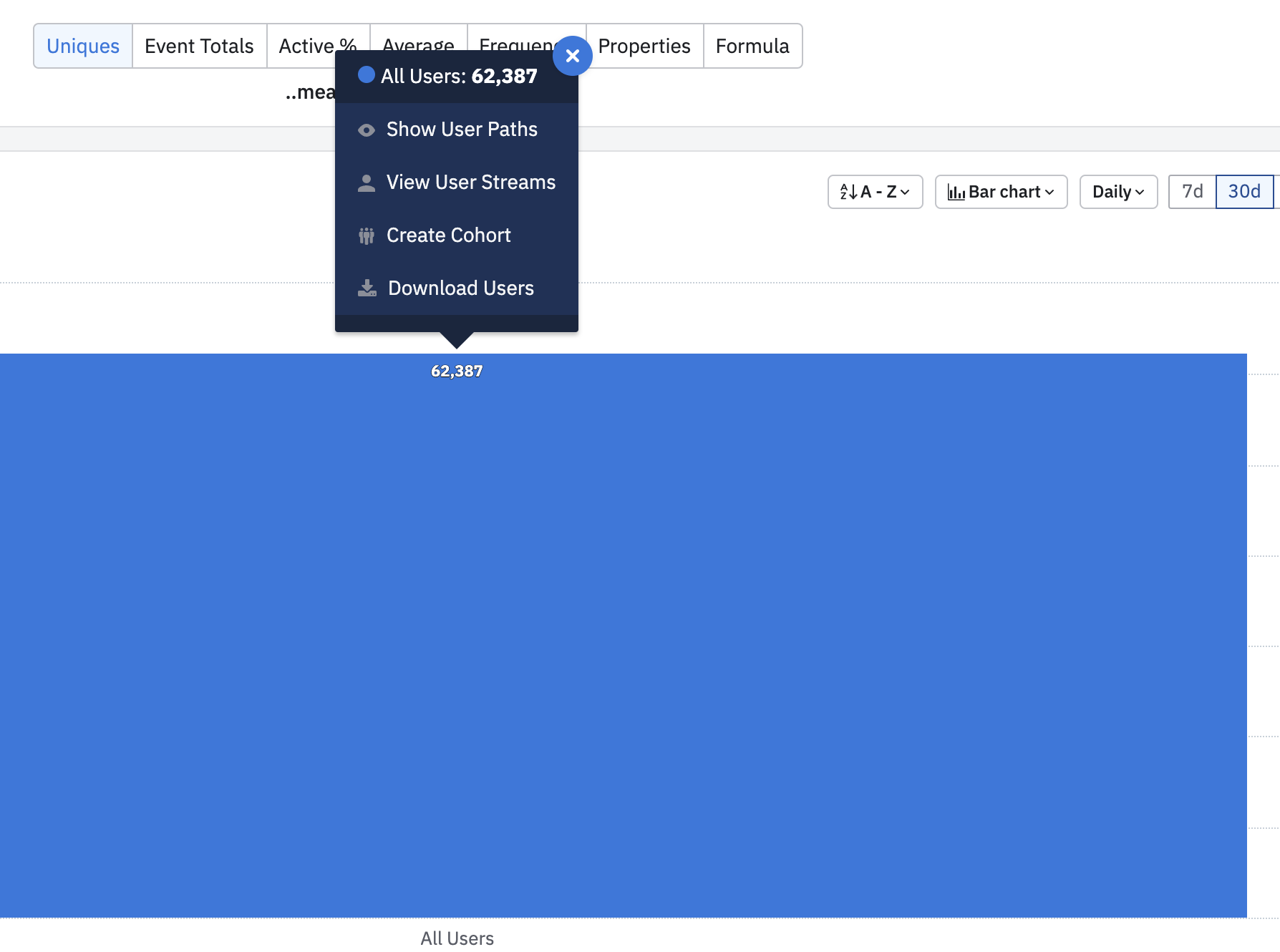This screenshot has width=1280, height=952.
Task: Click the download icon beside Download Users
Action: coord(367,288)
